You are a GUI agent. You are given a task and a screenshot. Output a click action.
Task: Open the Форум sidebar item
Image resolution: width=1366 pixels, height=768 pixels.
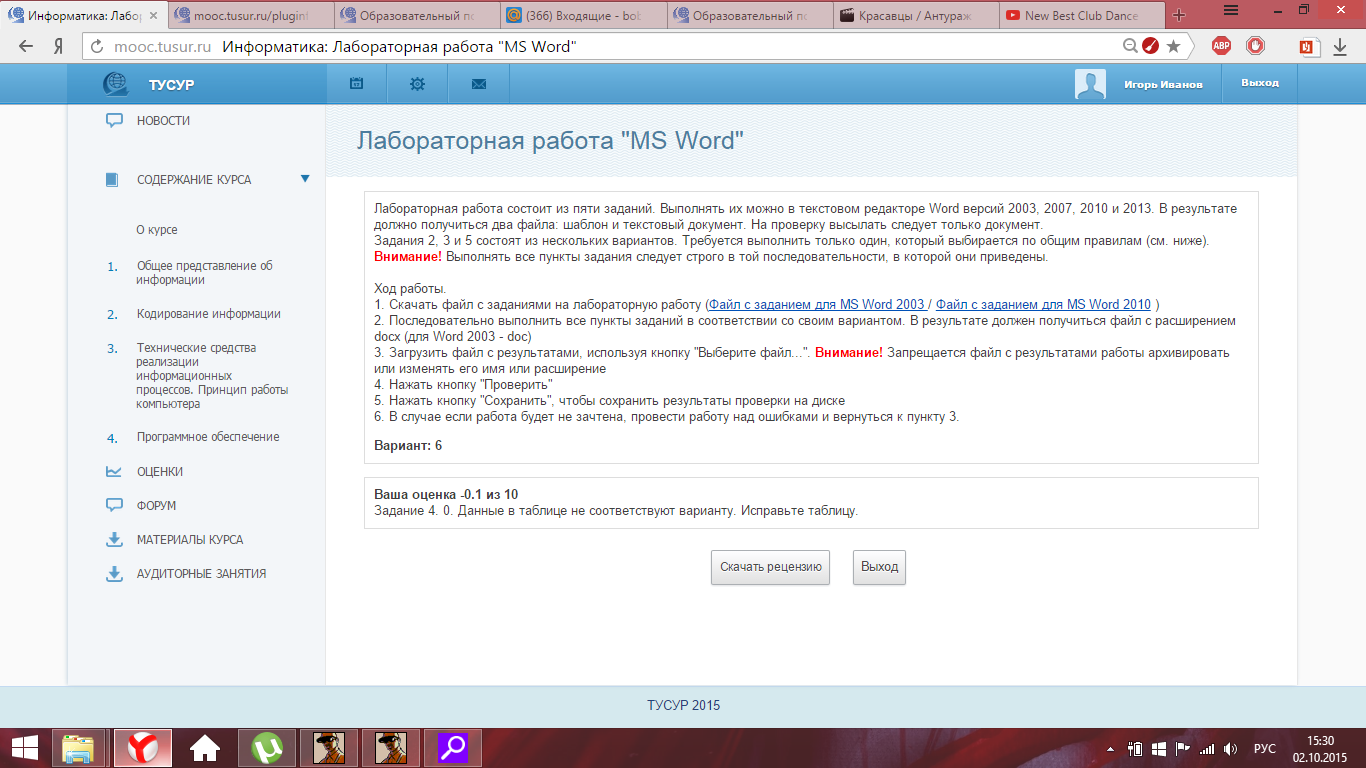point(157,506)
